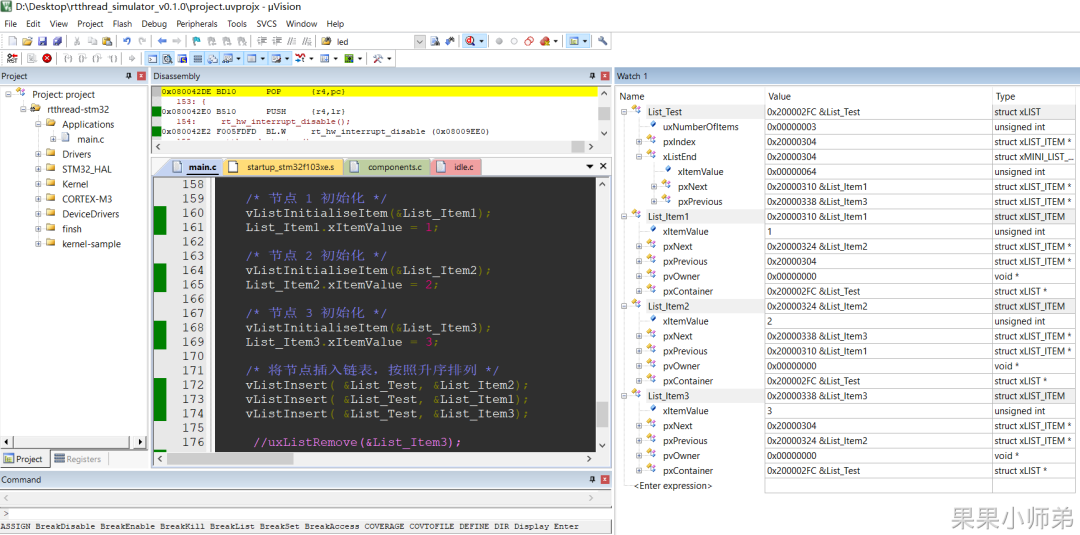The height and width of the screenshot is (535, 1080).
Task: Click the Reset CPU (RST) toolbar icon
Action: (x=12, y=59)
